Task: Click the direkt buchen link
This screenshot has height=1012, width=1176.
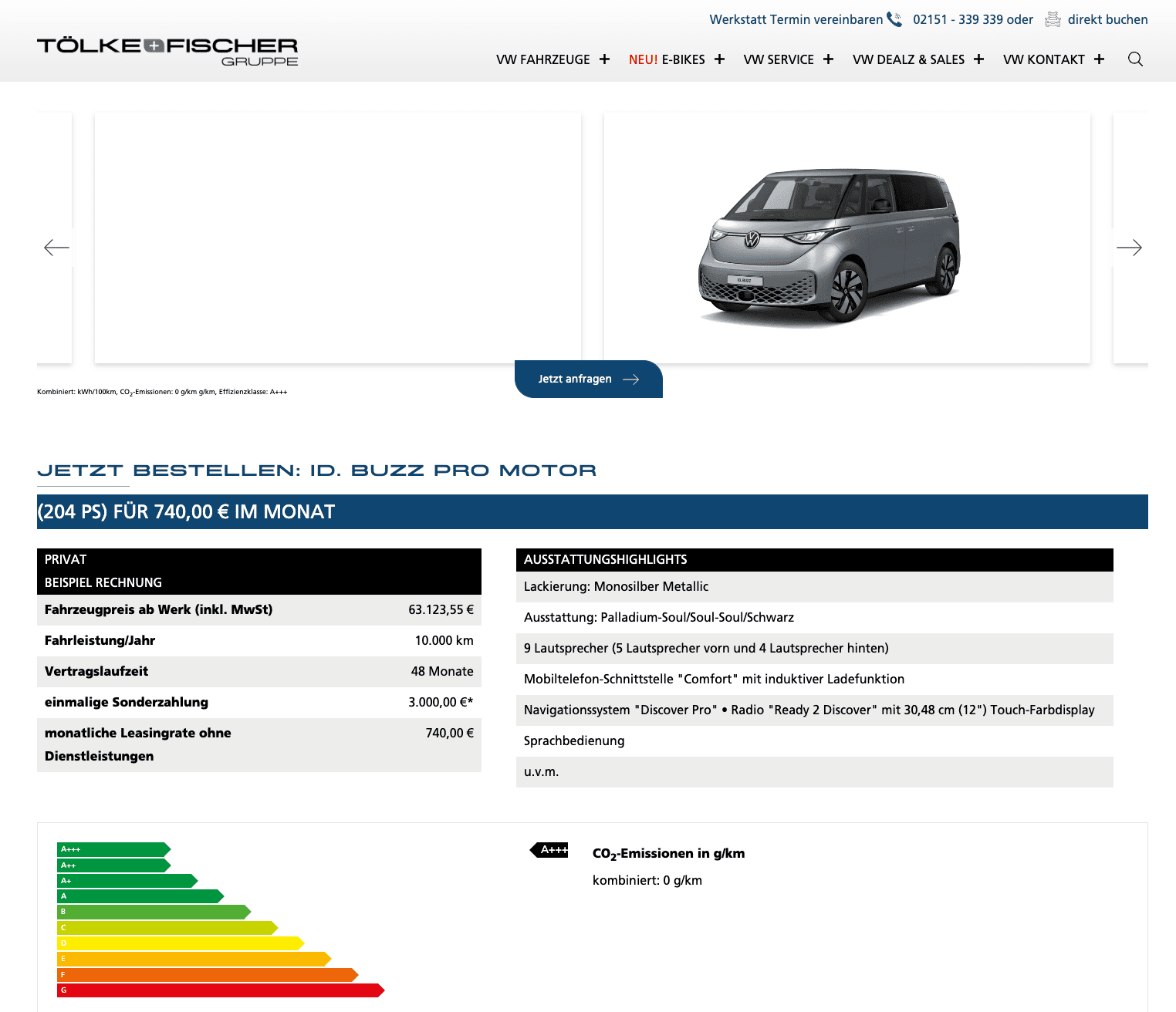Action: point(1107,19)
